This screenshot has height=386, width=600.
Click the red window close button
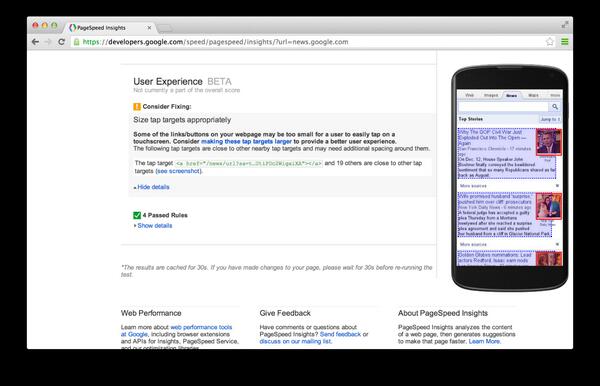pos(35,25)
